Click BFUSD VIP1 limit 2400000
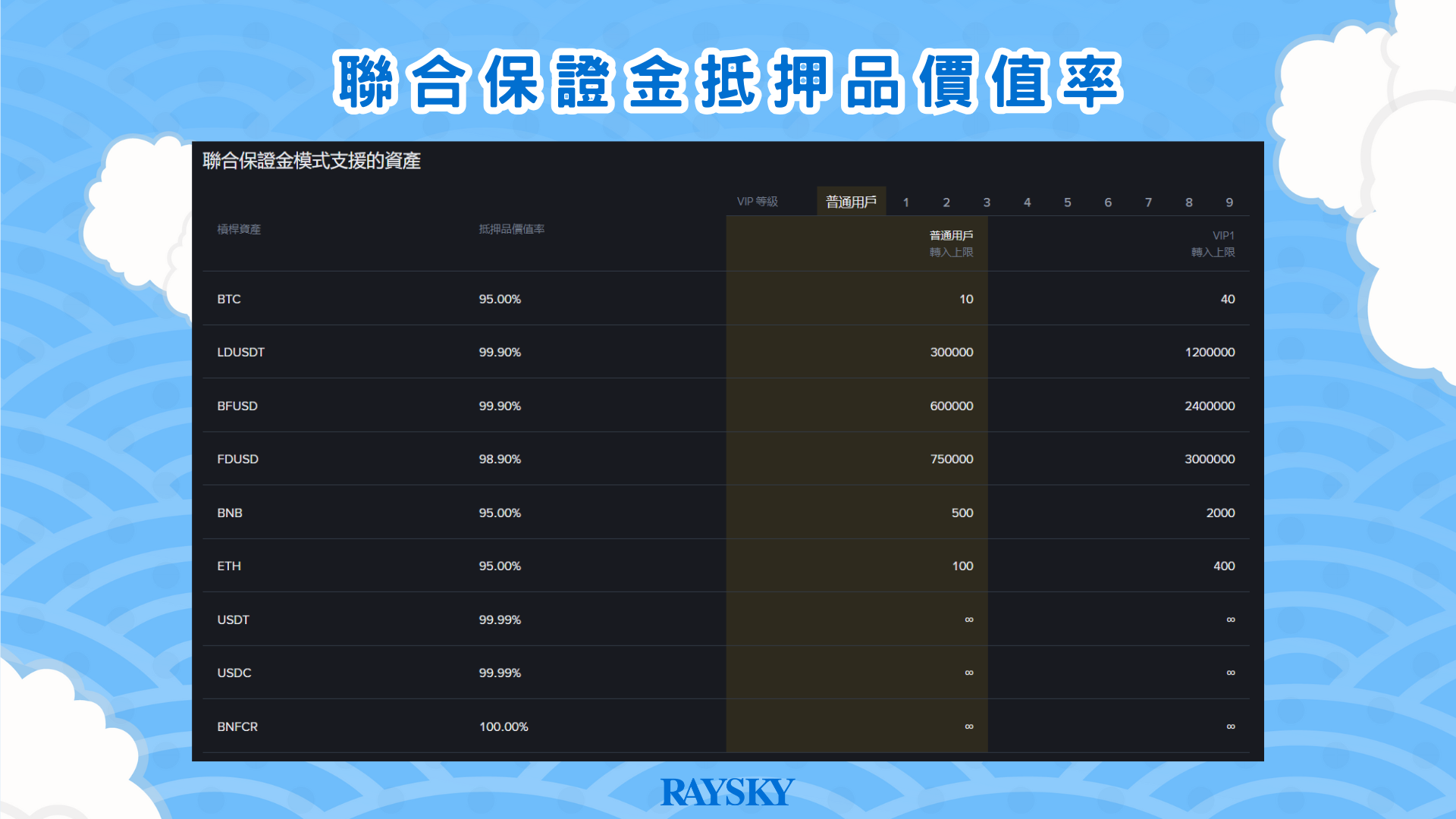Viewport: 1456px width, 819px height. point(1210,406)
